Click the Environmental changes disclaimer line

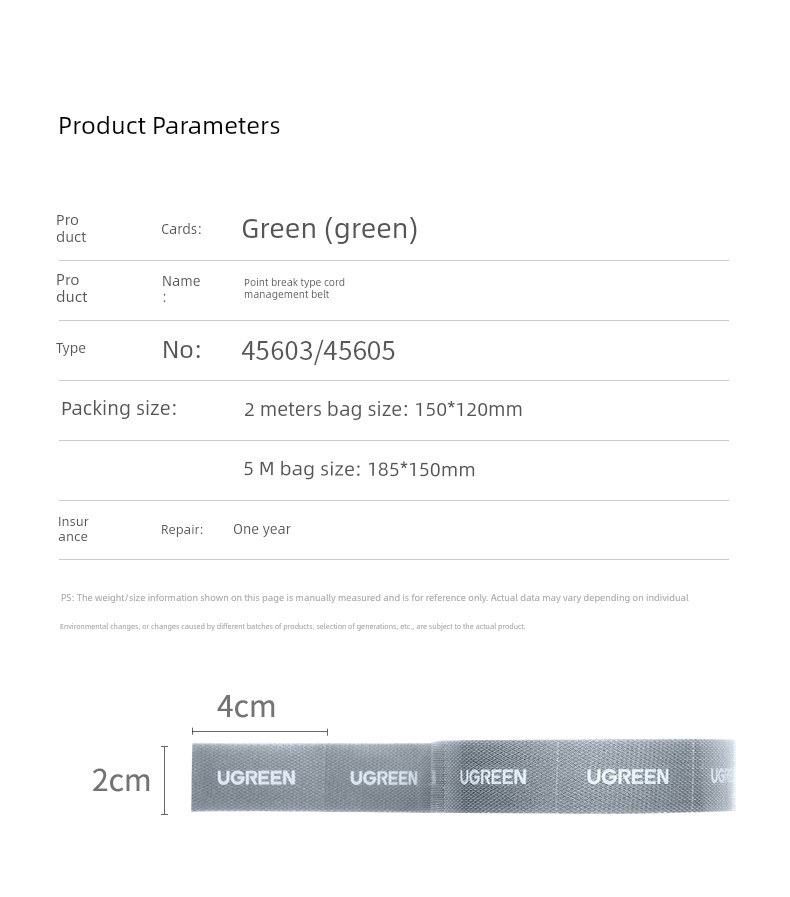click(x=292, y=626)
